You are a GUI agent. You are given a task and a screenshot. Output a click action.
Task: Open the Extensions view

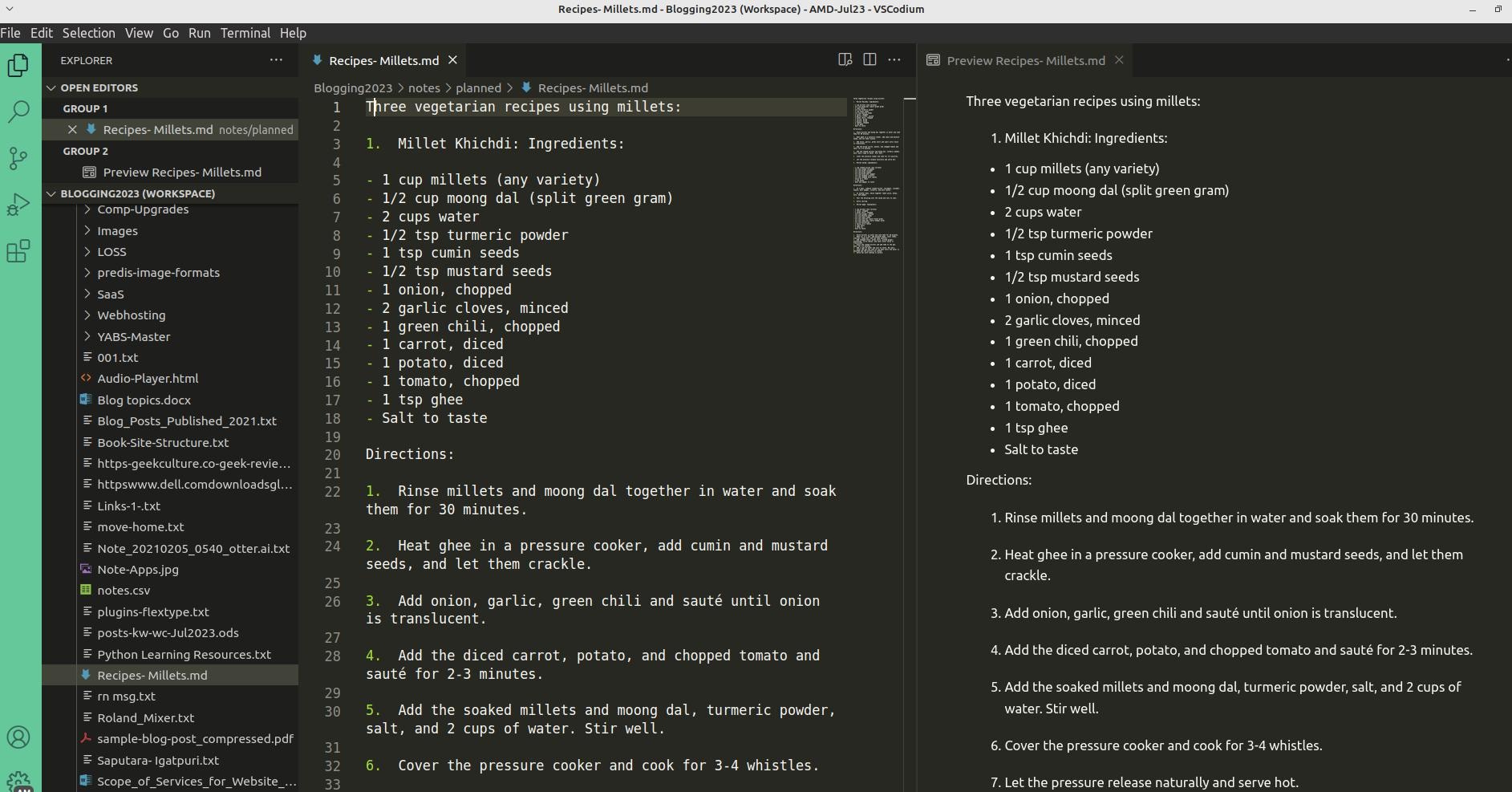[x=18, y=251]
